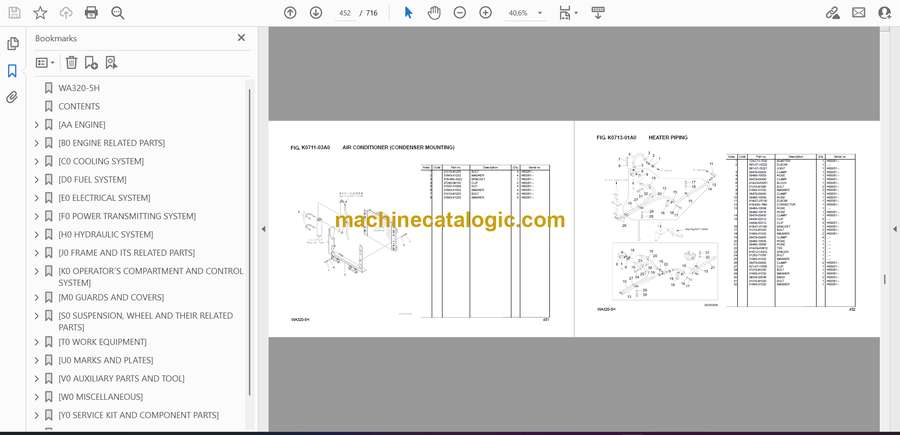This screenshot has width=900, height=435.
Task: Select [K0 OPERATOR'S COMPARTMENT AND CONTROL SYSTEM] bookmark
Action: click(150, 277)
